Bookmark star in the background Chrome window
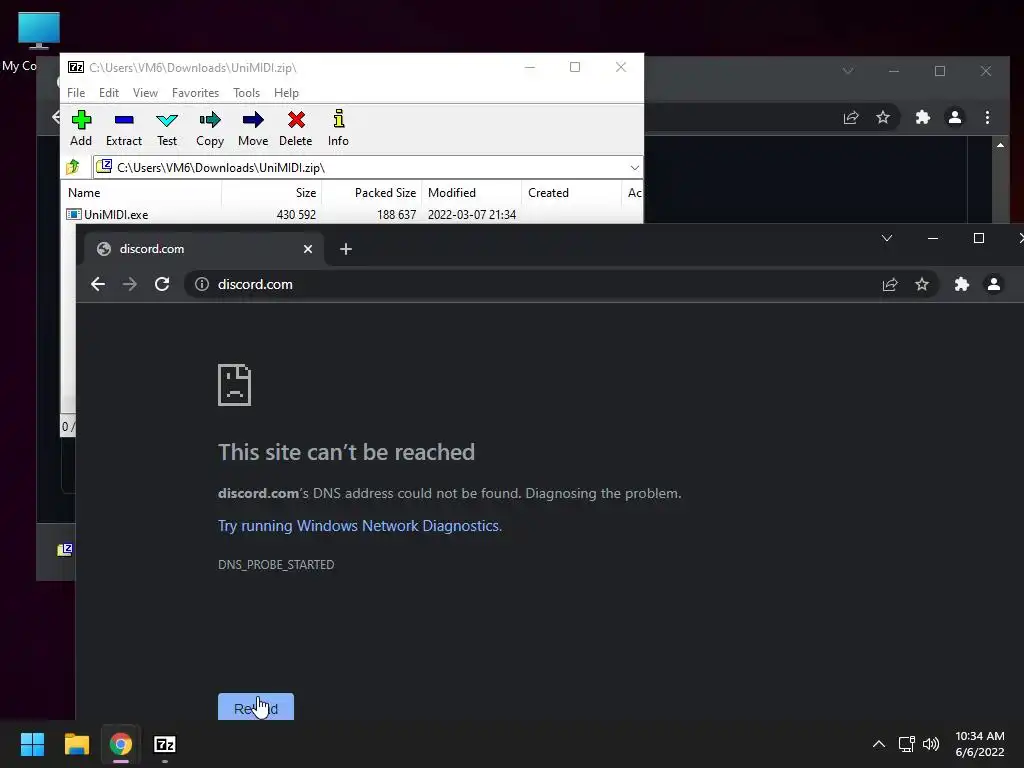Screen dimensions: 1024x768 pyautogui.click(x=883, y=118)
